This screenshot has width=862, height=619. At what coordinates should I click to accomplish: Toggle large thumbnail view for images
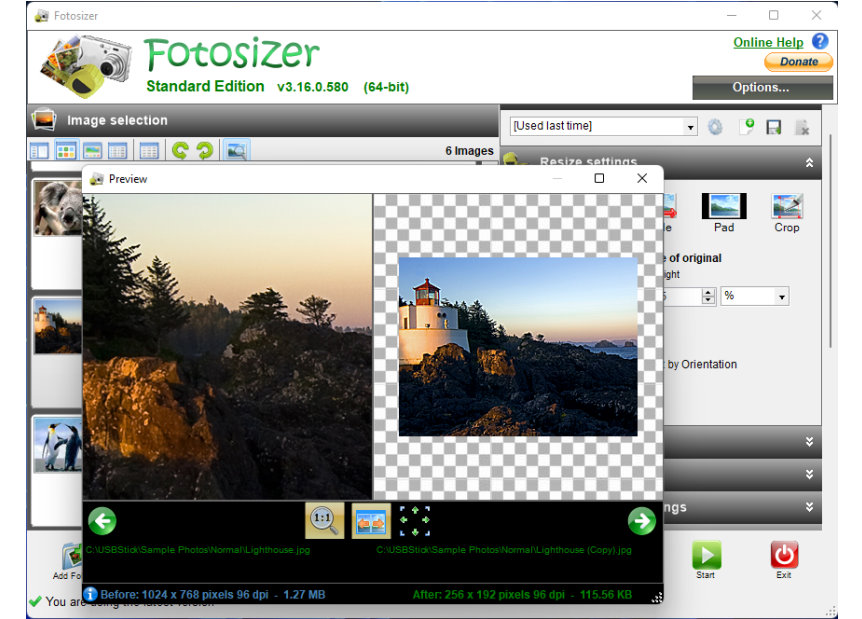pos(66,151)
